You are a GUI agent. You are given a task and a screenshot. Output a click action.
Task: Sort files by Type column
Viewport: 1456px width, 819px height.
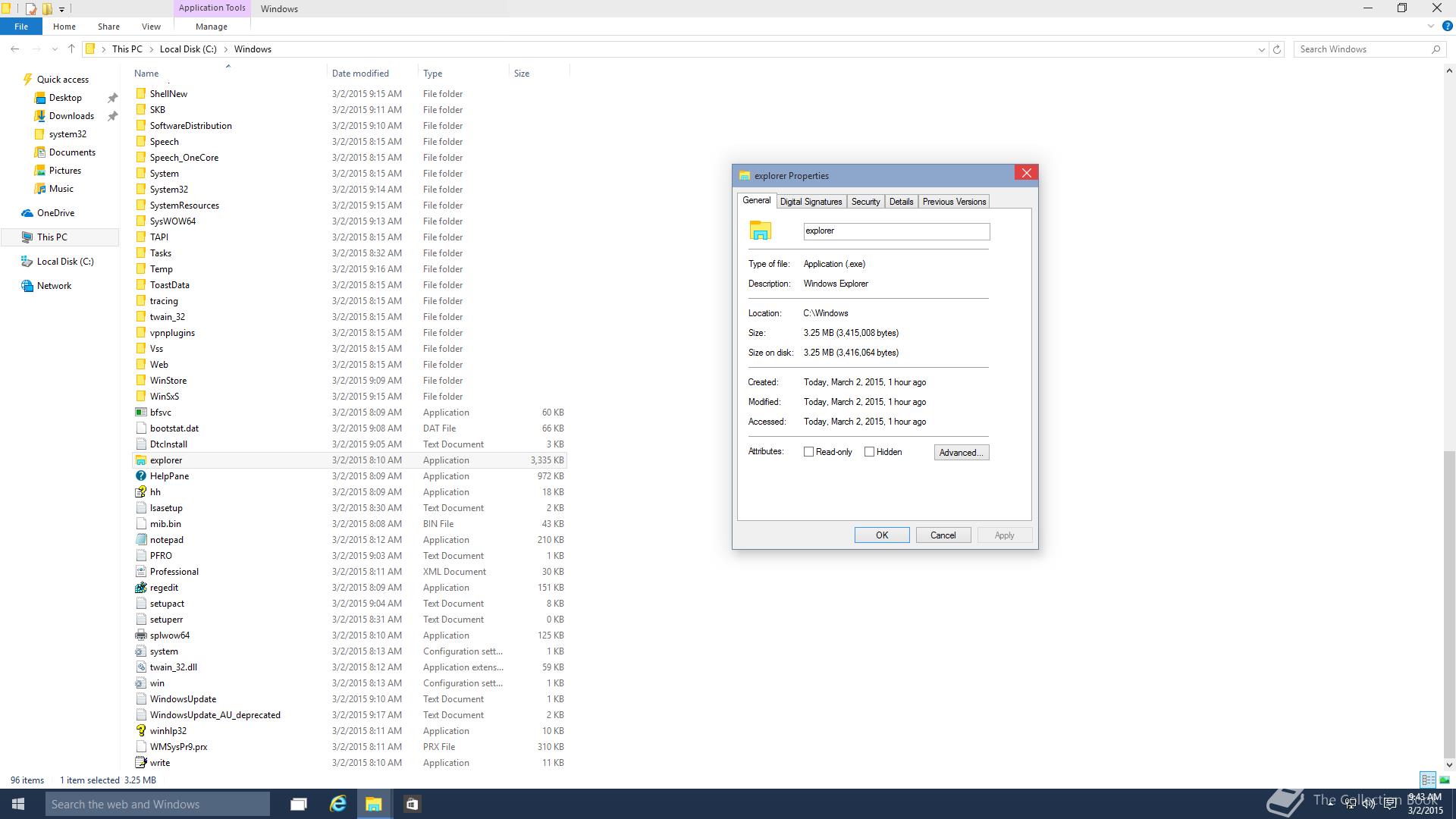[463, 74]
